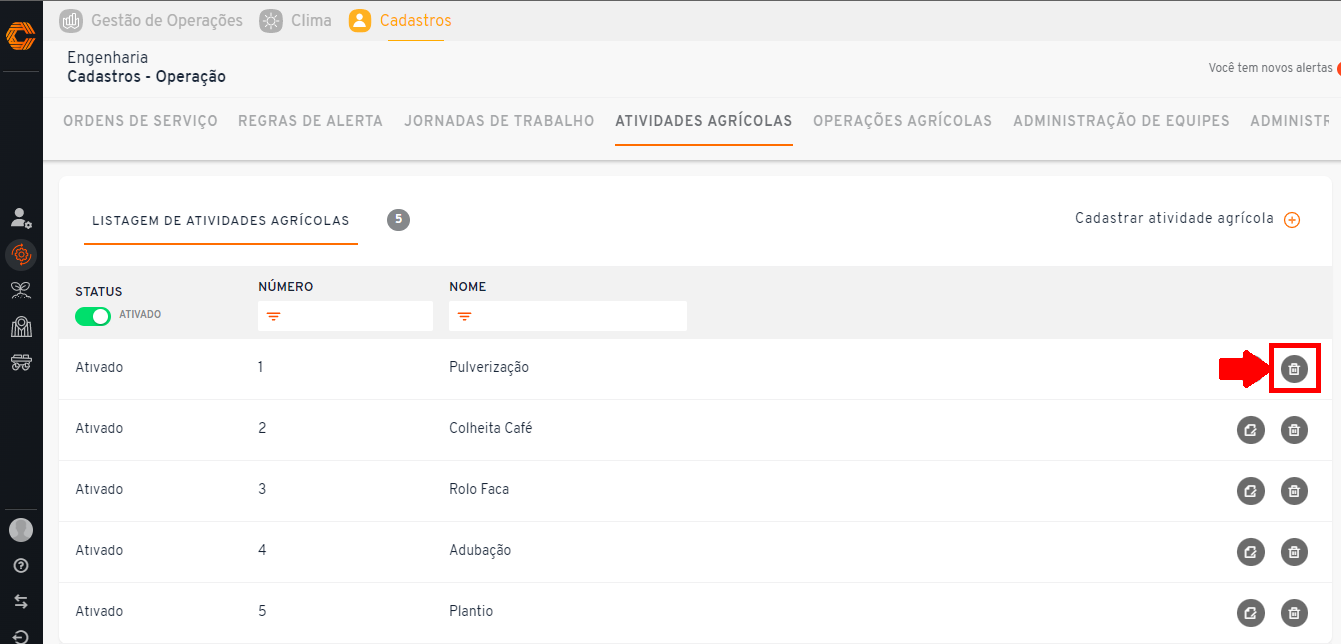Switch to Jornadas de Trabalho tab
This screenshot has width=1341, height=644.
[x=499, y=121]
